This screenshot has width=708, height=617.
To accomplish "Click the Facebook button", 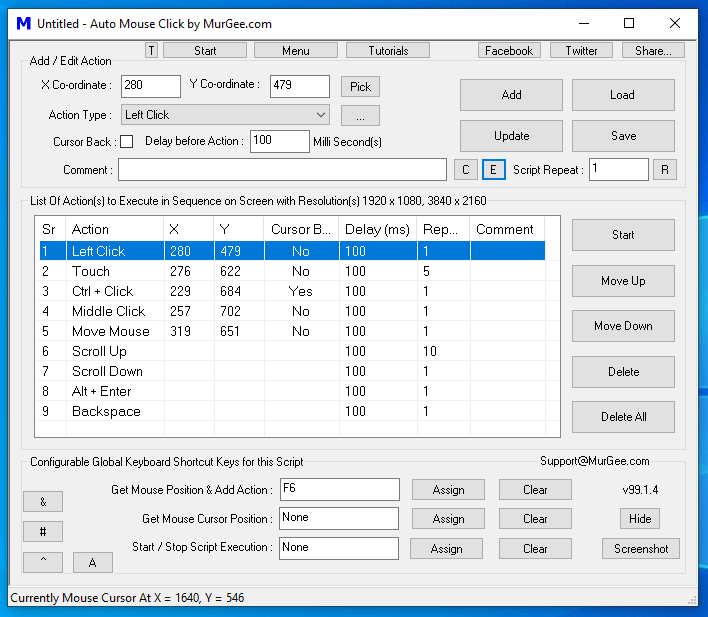I will coord(509,50).
